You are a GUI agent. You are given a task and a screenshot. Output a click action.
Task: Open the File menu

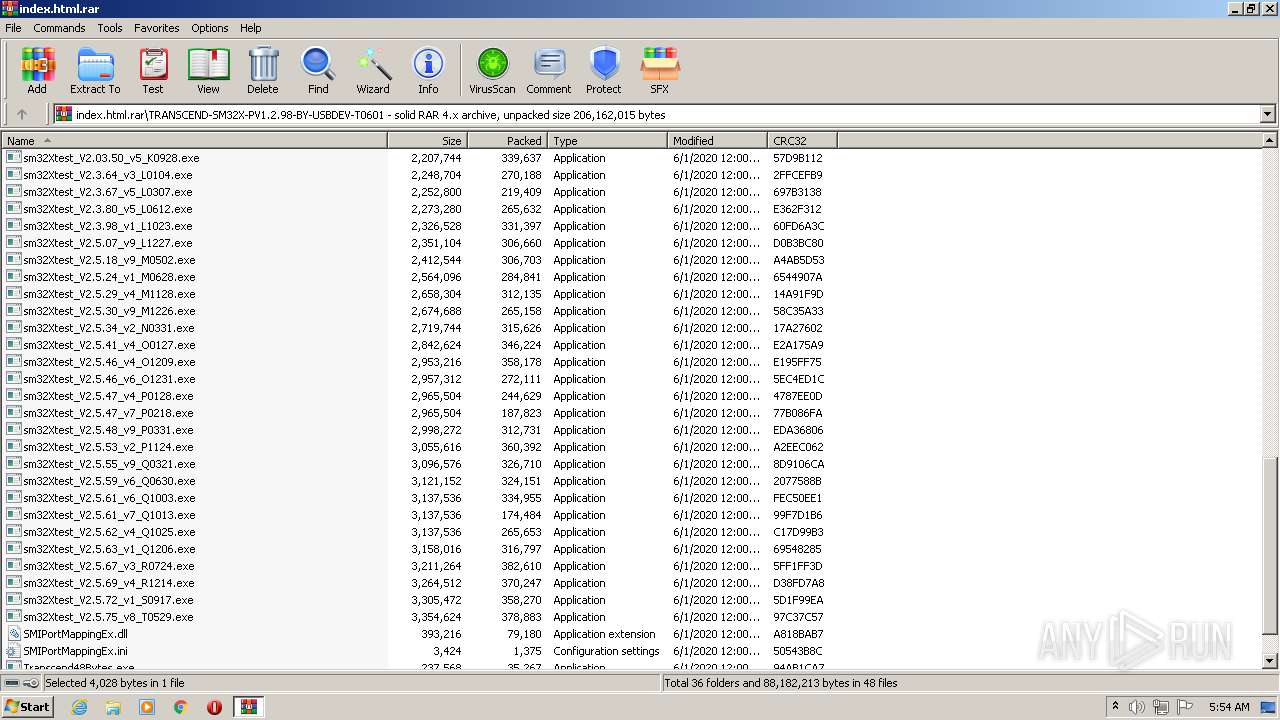click(x=13, y=28)
